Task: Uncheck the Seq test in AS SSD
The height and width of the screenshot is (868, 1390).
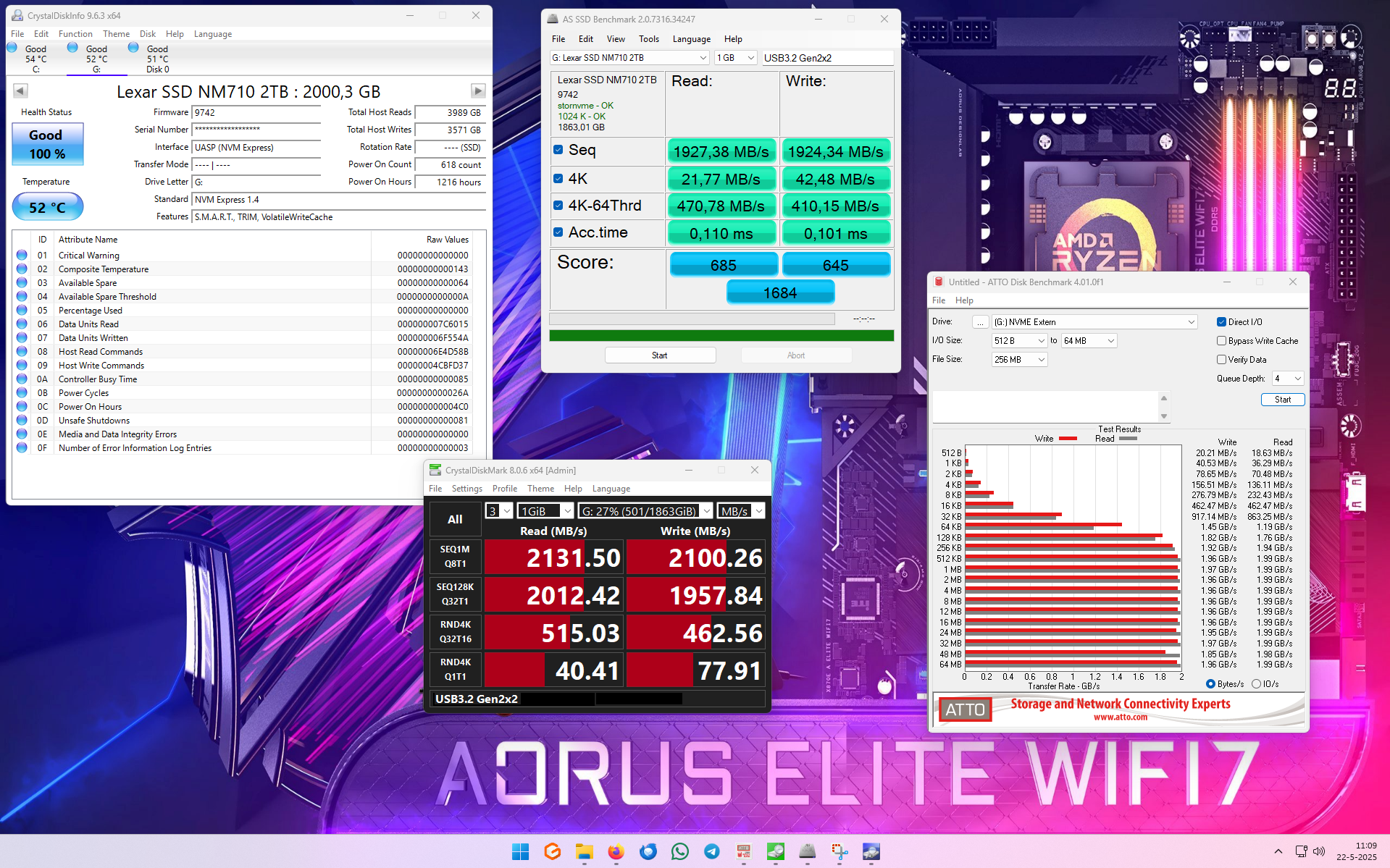Action: (558, 150)
